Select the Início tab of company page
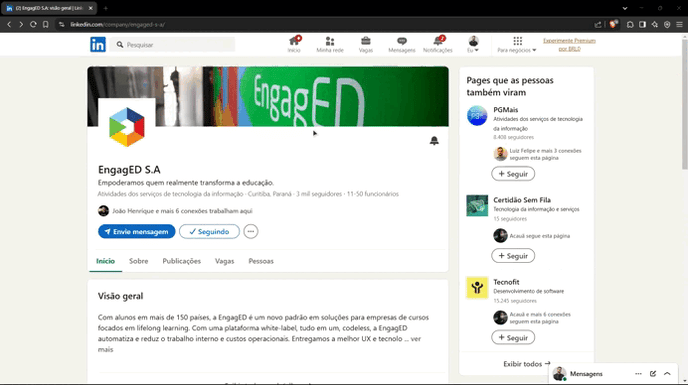Image resolution: width=688 pixels, height=385 pixels. click(x=105, y=261)
